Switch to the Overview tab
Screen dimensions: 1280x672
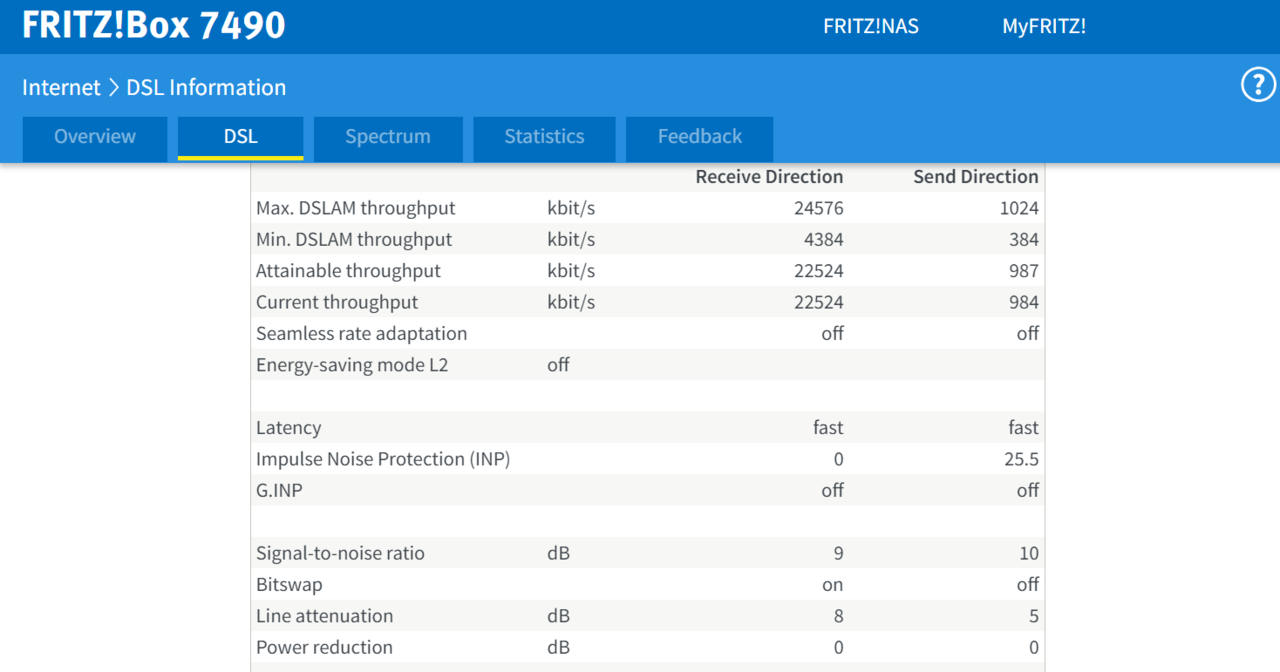pos(95,138)
